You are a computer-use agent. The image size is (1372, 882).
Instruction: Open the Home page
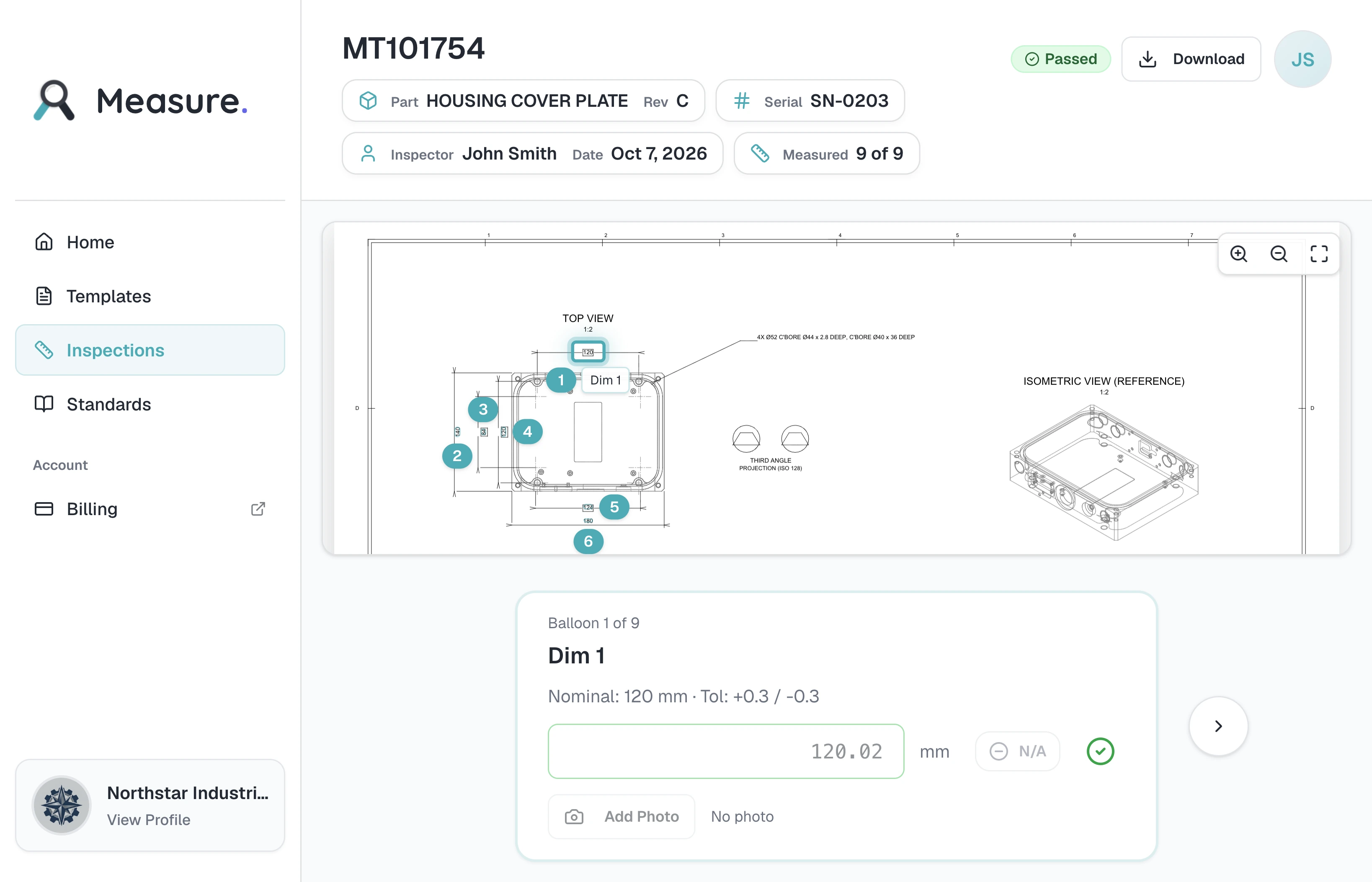150,242
